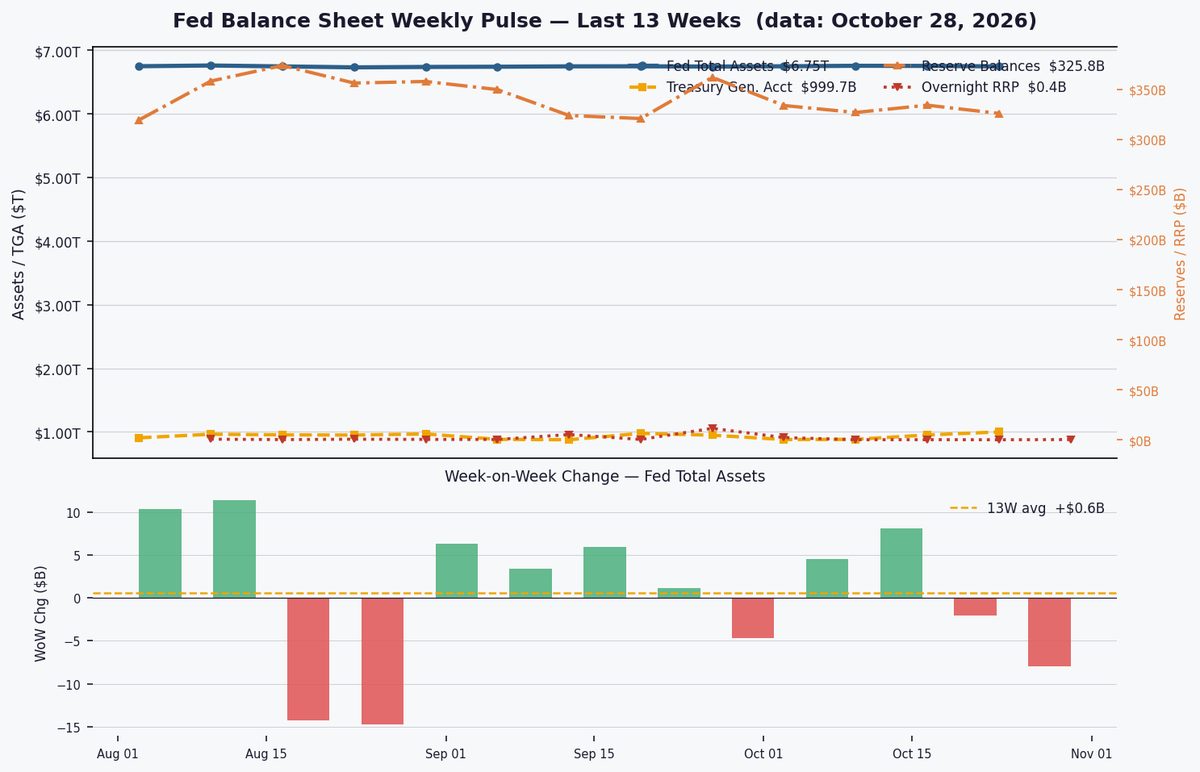Select the 'Fed Total Assets $6.75T' legend entry
This screenshot has width=1200, height=772.
coord(729,66)
